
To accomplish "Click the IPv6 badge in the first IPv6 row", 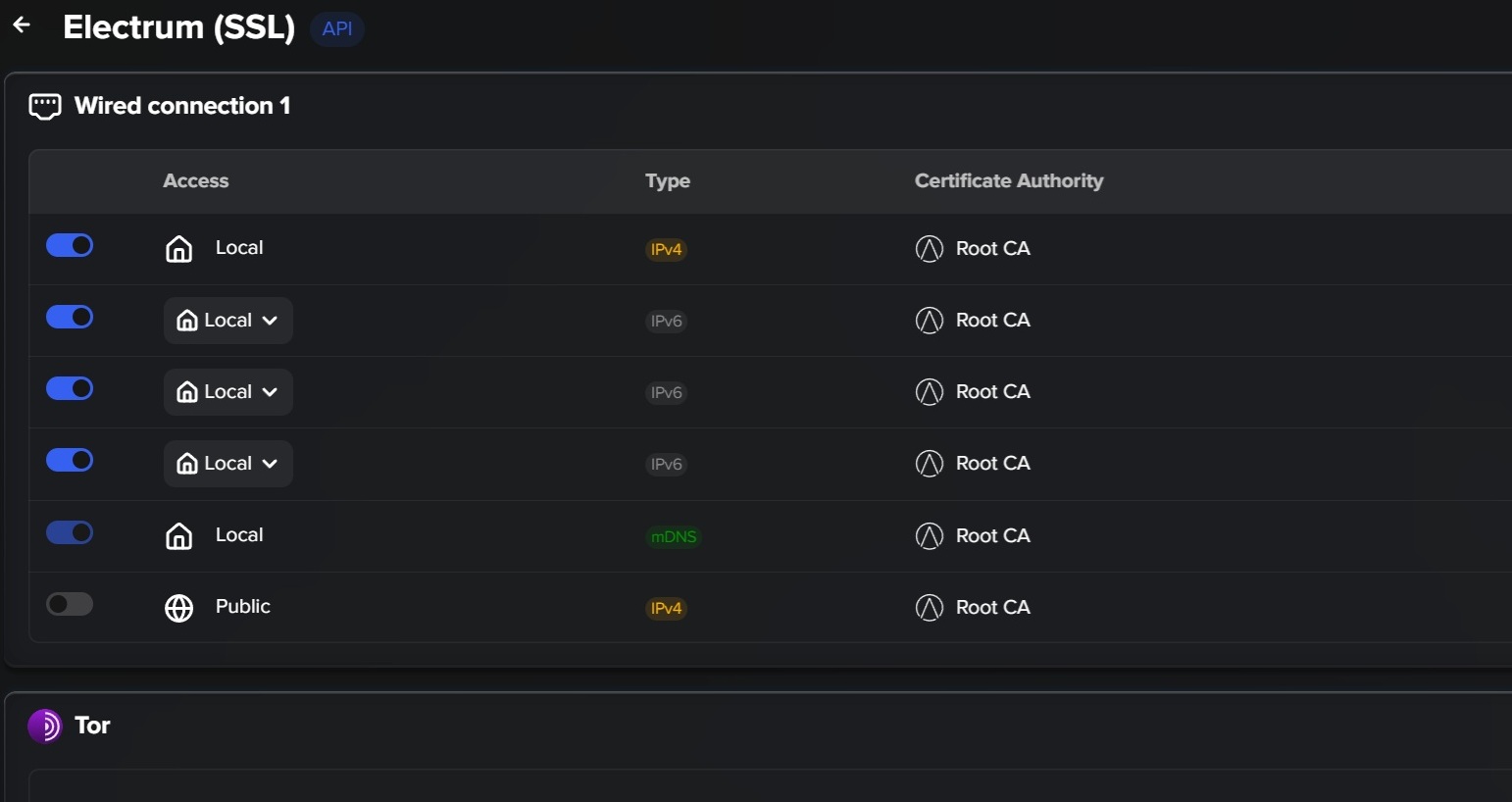I will 666,321.
